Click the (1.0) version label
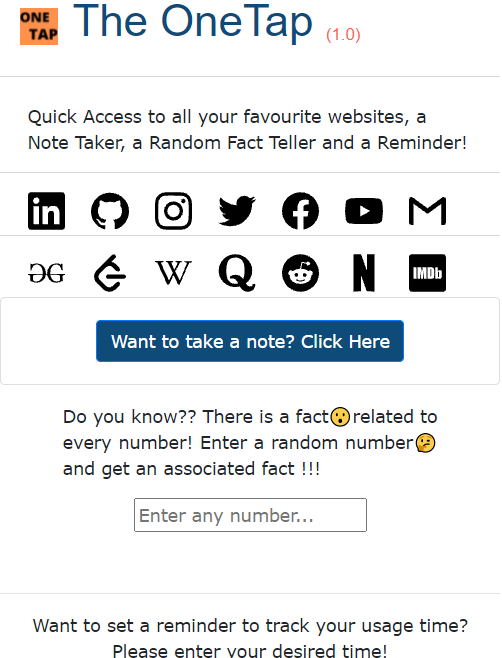This screenshot has height=658, width=502. [343, 34]
